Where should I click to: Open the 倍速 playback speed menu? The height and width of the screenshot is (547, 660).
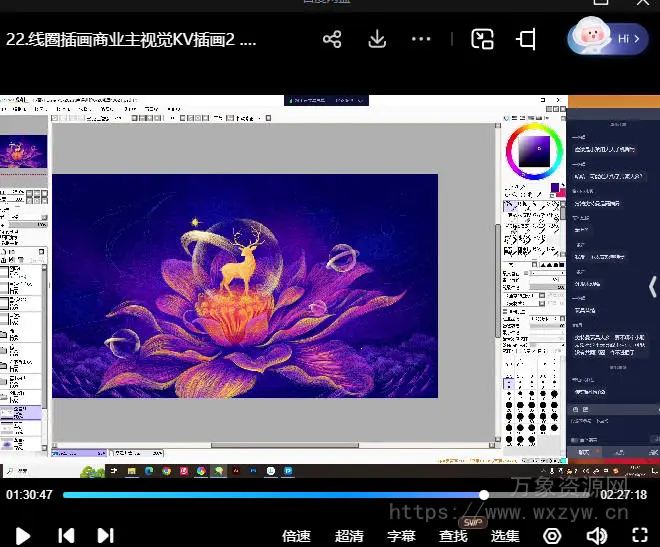pos(297,536)
